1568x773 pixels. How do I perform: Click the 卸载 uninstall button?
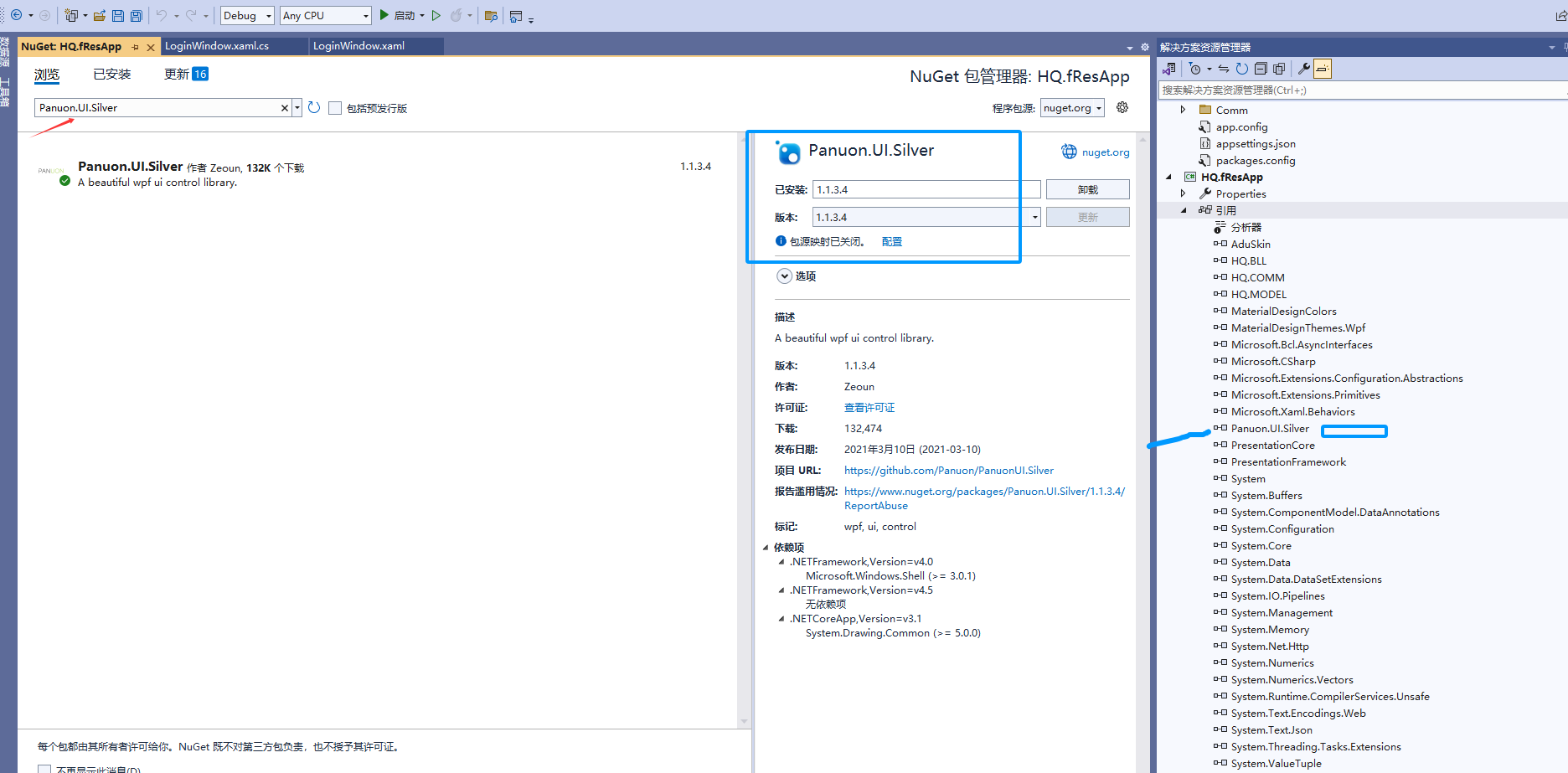(x=1087, y=189)
